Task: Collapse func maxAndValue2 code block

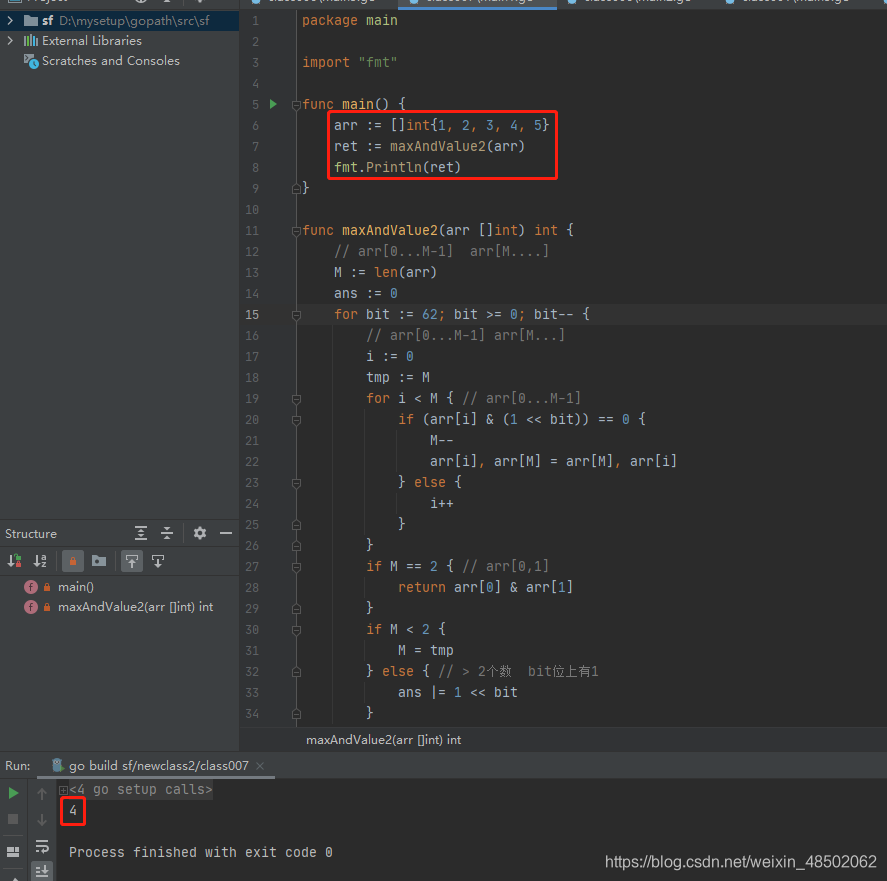Action: [296, 231]
